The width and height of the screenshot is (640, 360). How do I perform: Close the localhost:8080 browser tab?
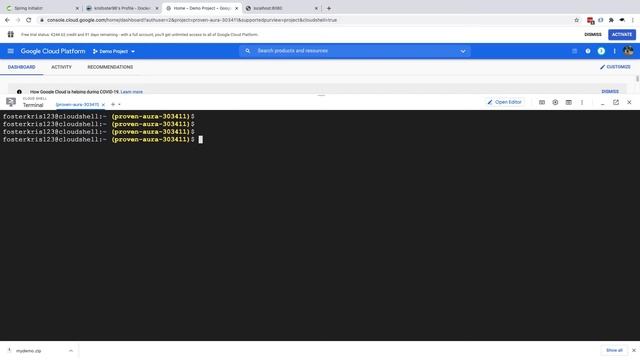[316, 8]
